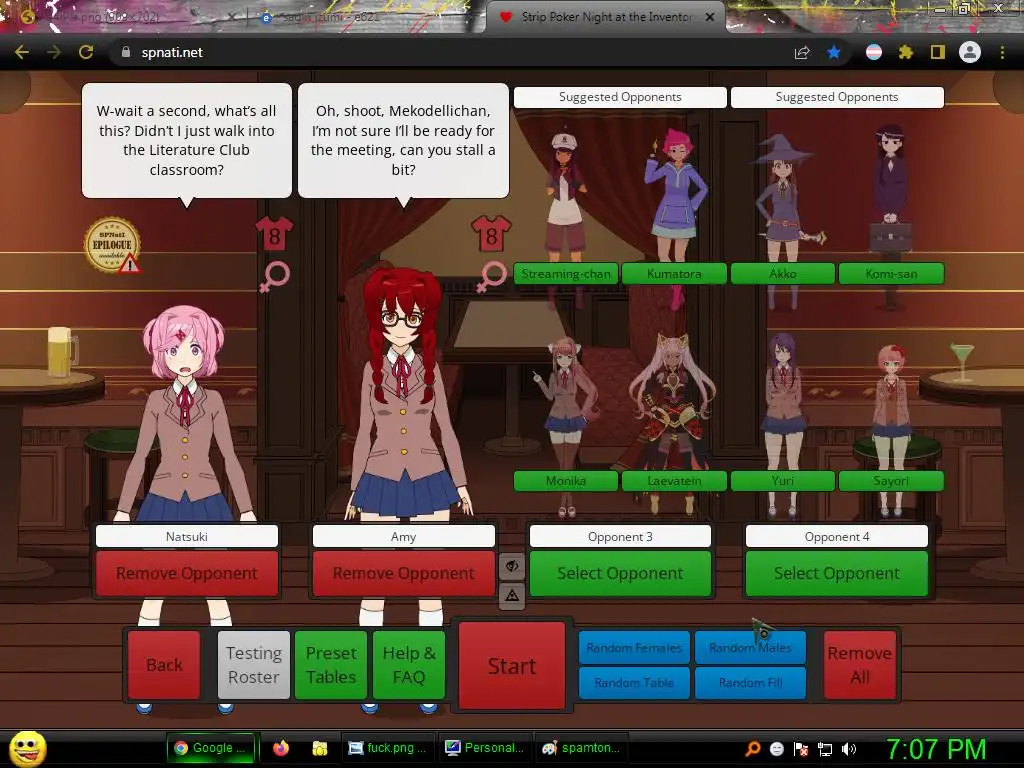Choose suggested opponent Streaming-chan

(x=566, y=274)
